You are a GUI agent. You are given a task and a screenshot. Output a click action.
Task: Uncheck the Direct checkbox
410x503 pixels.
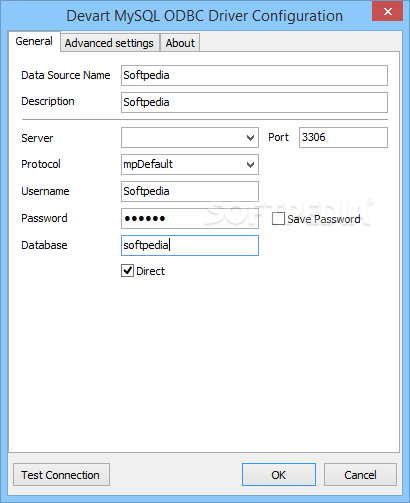127,271
